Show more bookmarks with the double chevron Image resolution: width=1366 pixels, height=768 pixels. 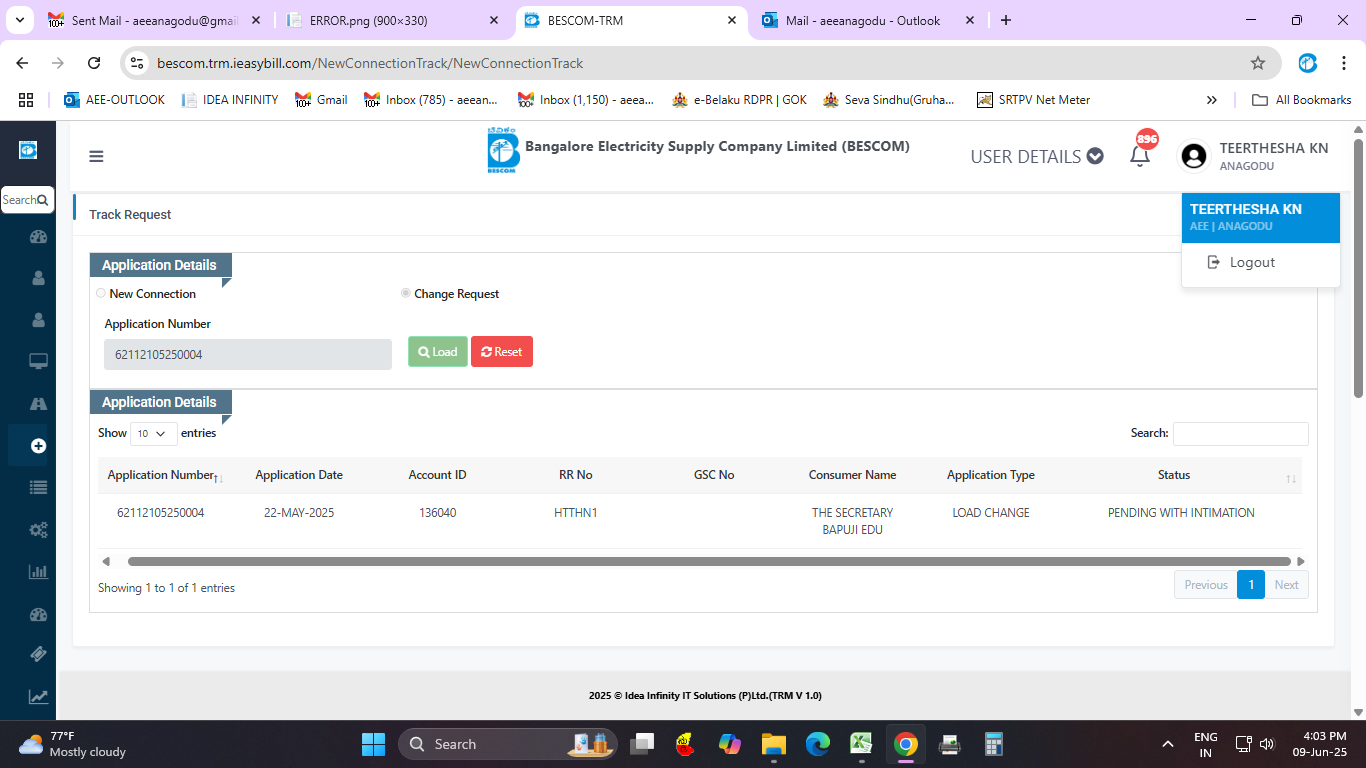pyautogui.click(x=1212, y=100)
